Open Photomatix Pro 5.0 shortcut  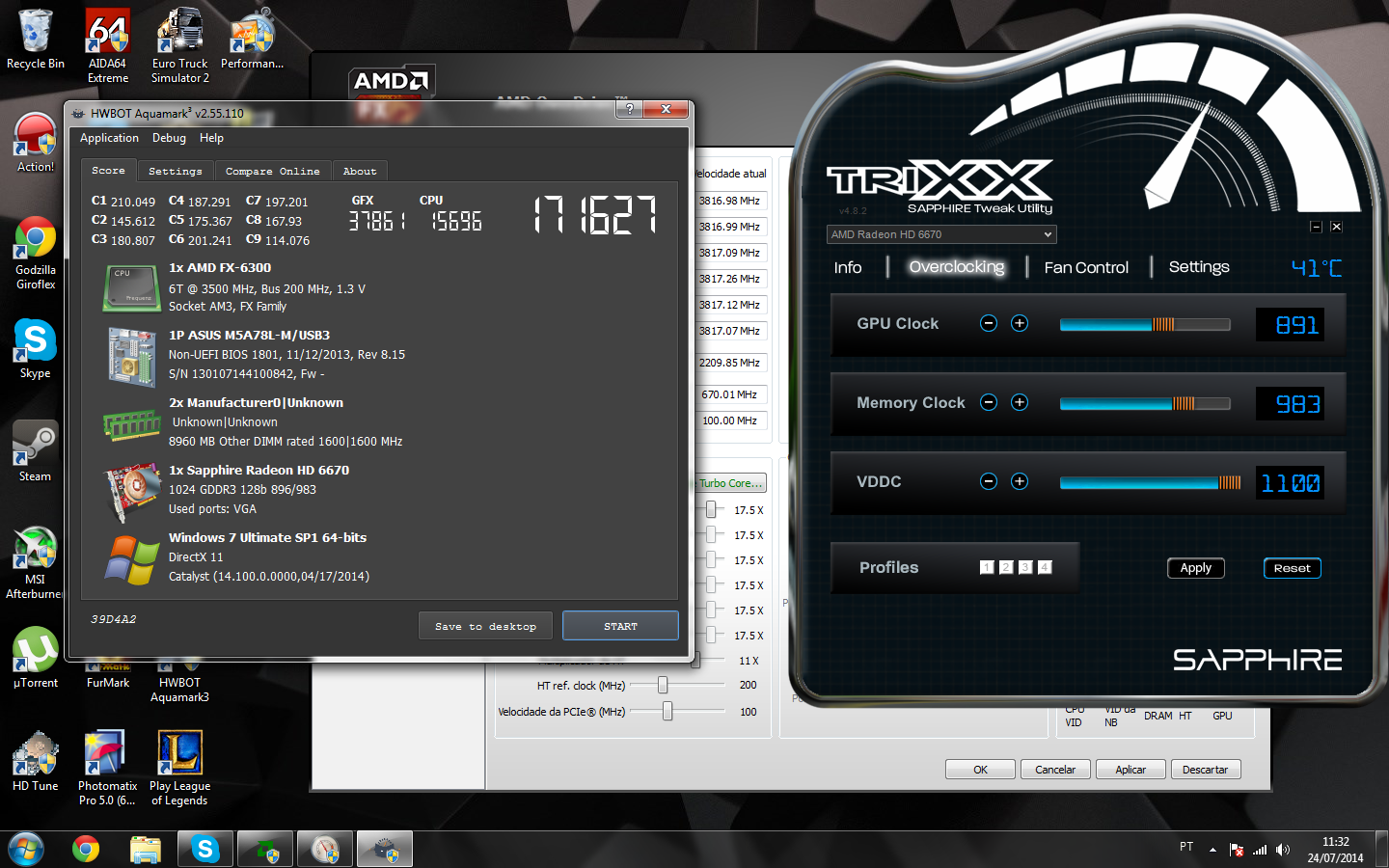click(108, 769)
